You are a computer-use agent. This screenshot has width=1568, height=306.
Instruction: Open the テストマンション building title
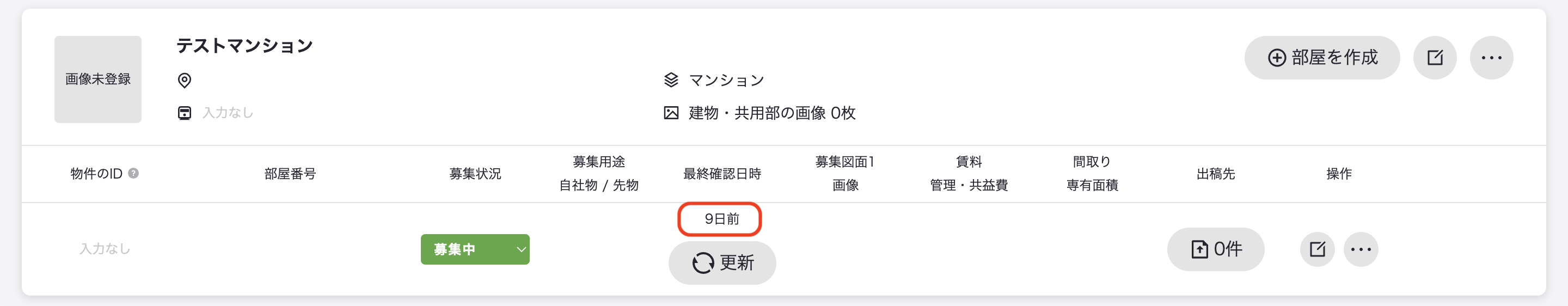click(x=244, y=46)
